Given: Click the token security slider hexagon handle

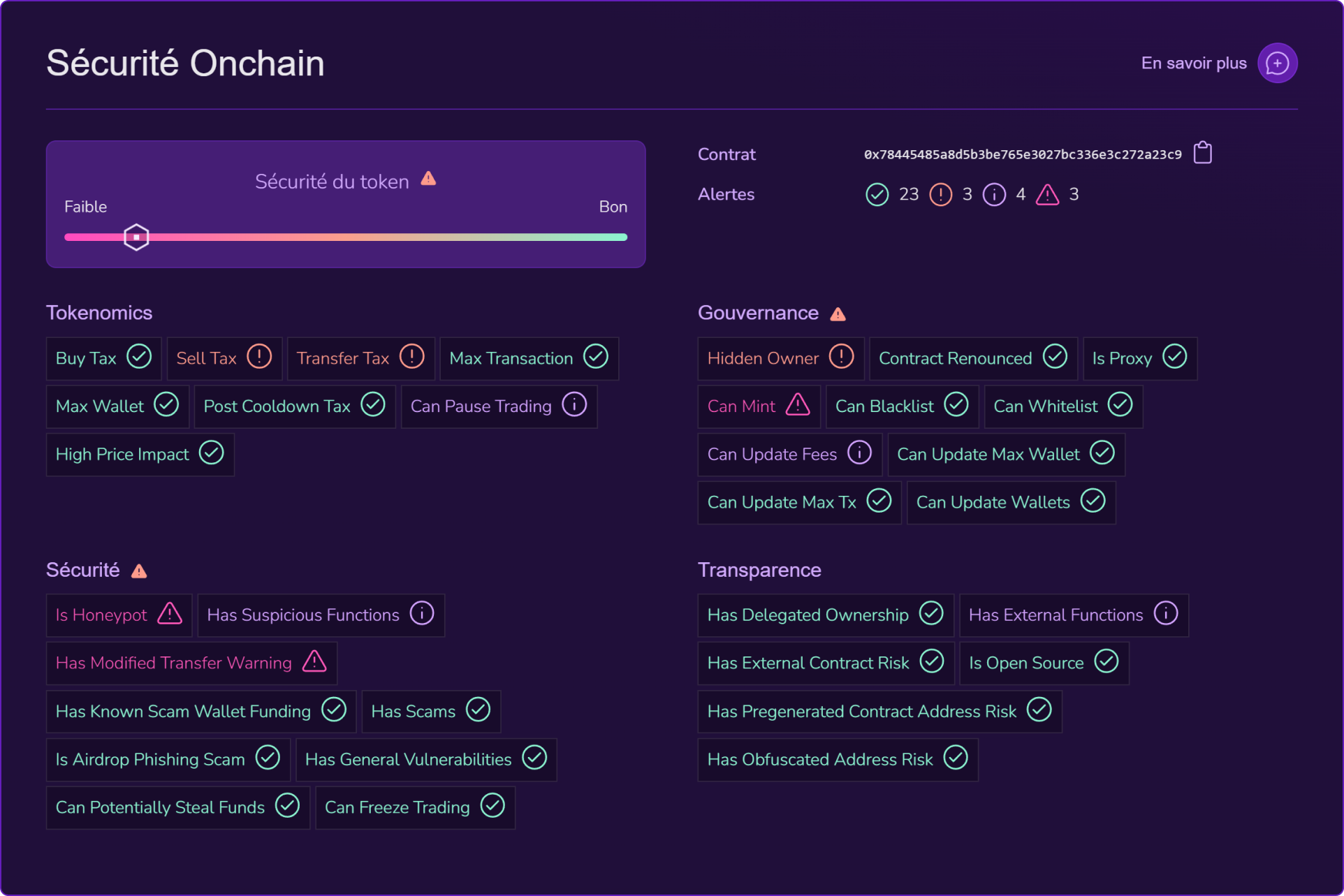Looking at the screenshot, I should click(x=136, y=237).
